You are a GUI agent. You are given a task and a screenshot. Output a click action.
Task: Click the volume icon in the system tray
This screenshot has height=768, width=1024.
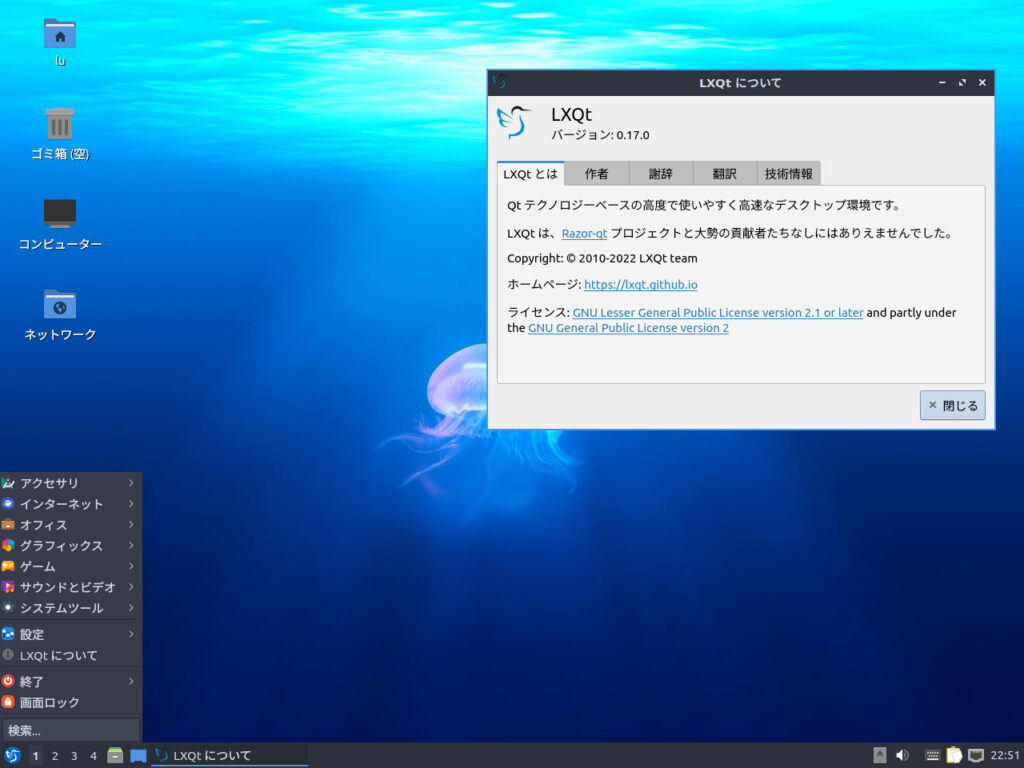coord(903,755)
